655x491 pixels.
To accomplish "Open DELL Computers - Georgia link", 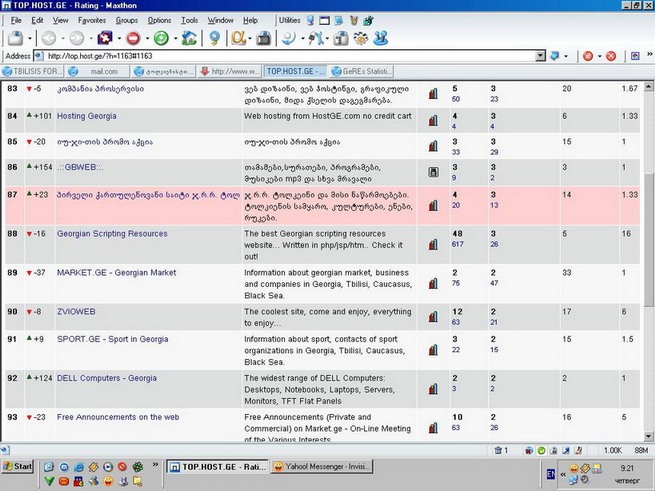I will tap(106, 378).
